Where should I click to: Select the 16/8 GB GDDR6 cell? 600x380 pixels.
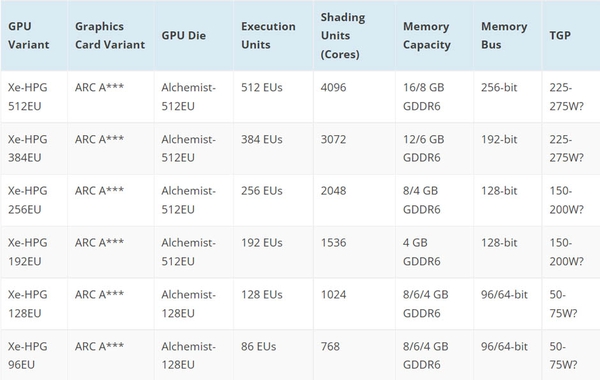(423, 97)
